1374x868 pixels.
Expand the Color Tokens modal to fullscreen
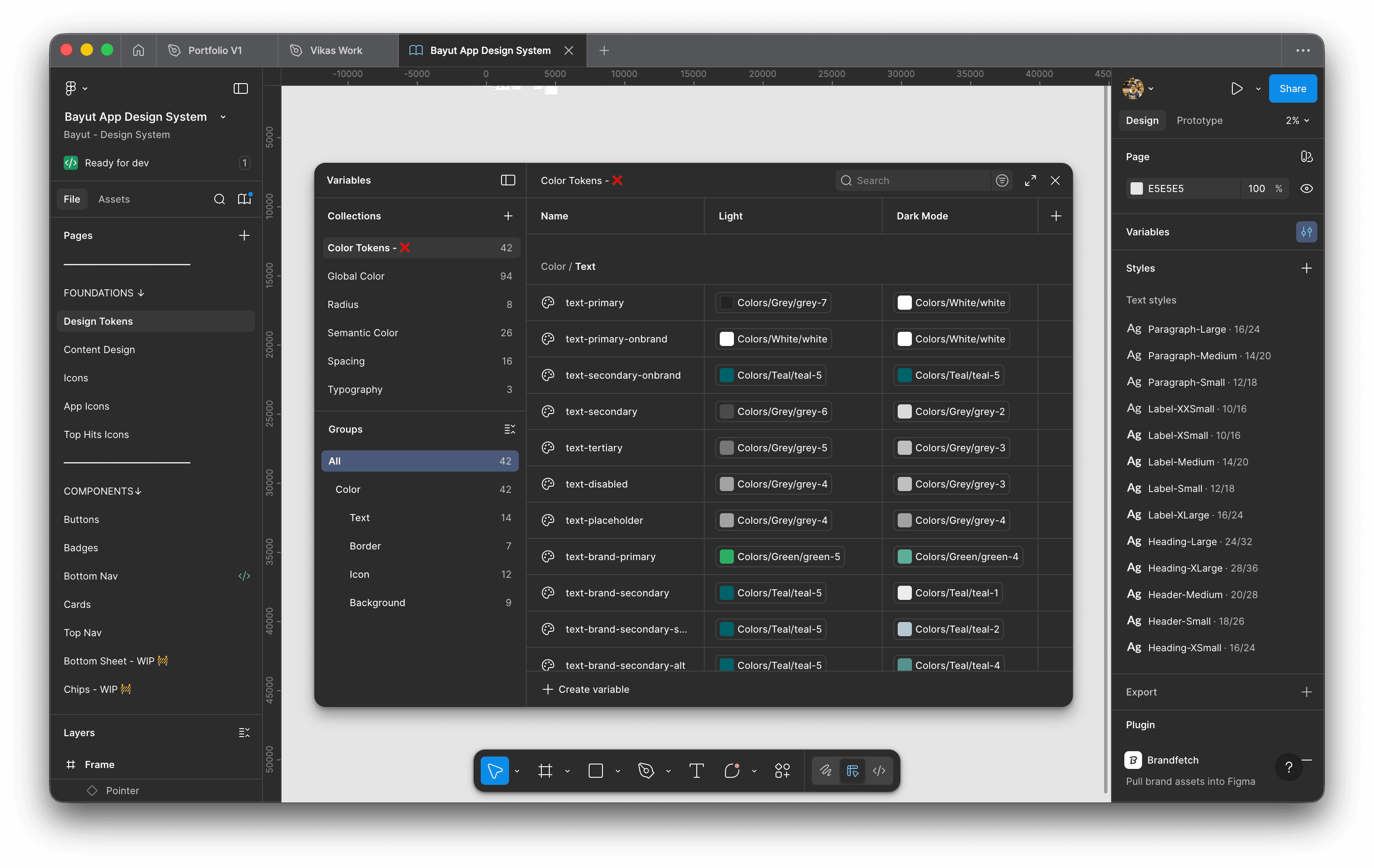pyautogui.click(x=1030, y=180)
